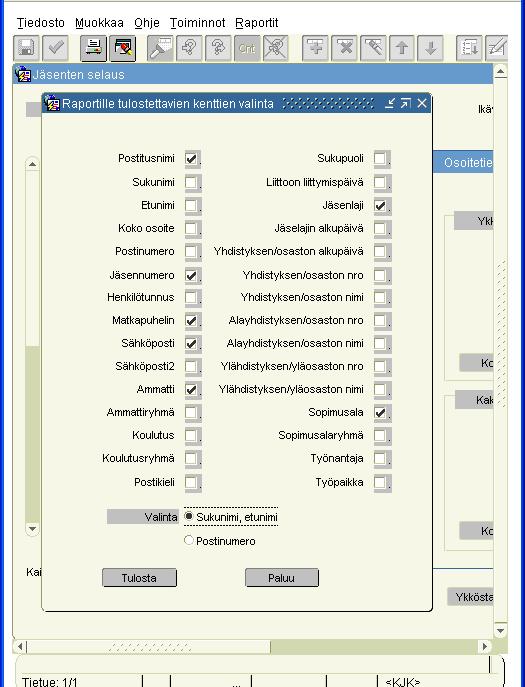The width and height of the screenshot is (525, 687).
Task: Uncheck the Ammatti checkbox
Action: click(192, 390)
